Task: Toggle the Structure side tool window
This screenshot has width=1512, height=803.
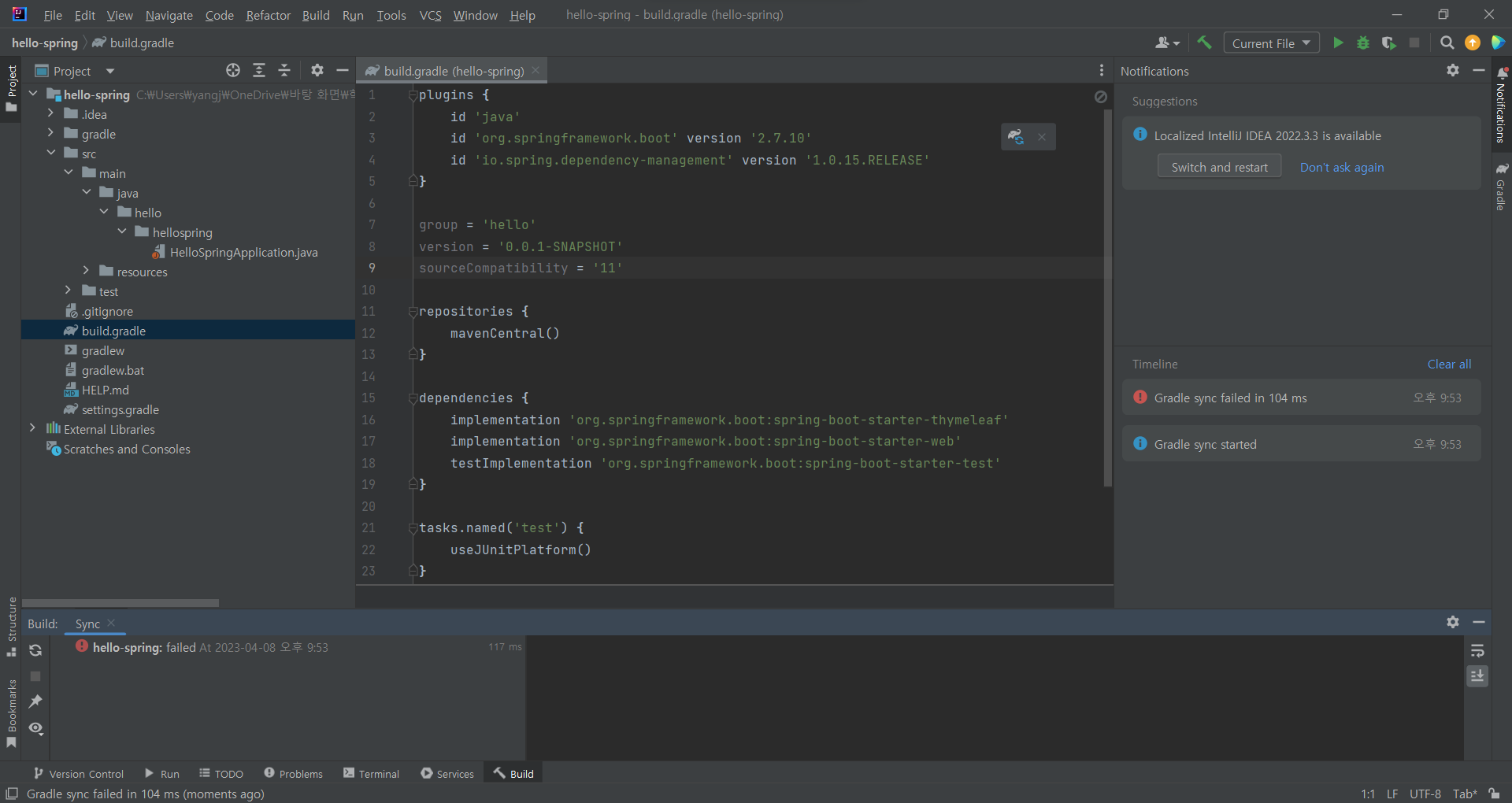Action: click(x=11, y=627)
